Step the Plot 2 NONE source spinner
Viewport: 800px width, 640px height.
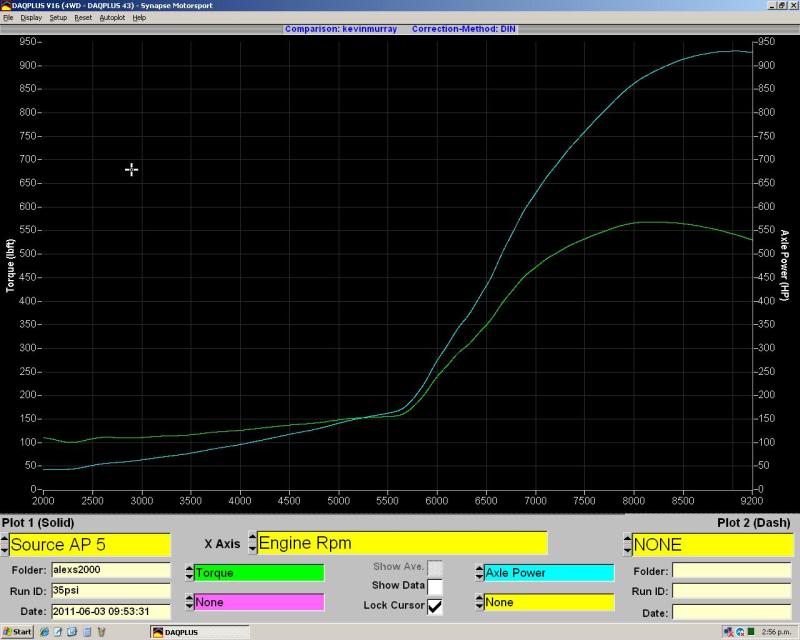[628, 545]
